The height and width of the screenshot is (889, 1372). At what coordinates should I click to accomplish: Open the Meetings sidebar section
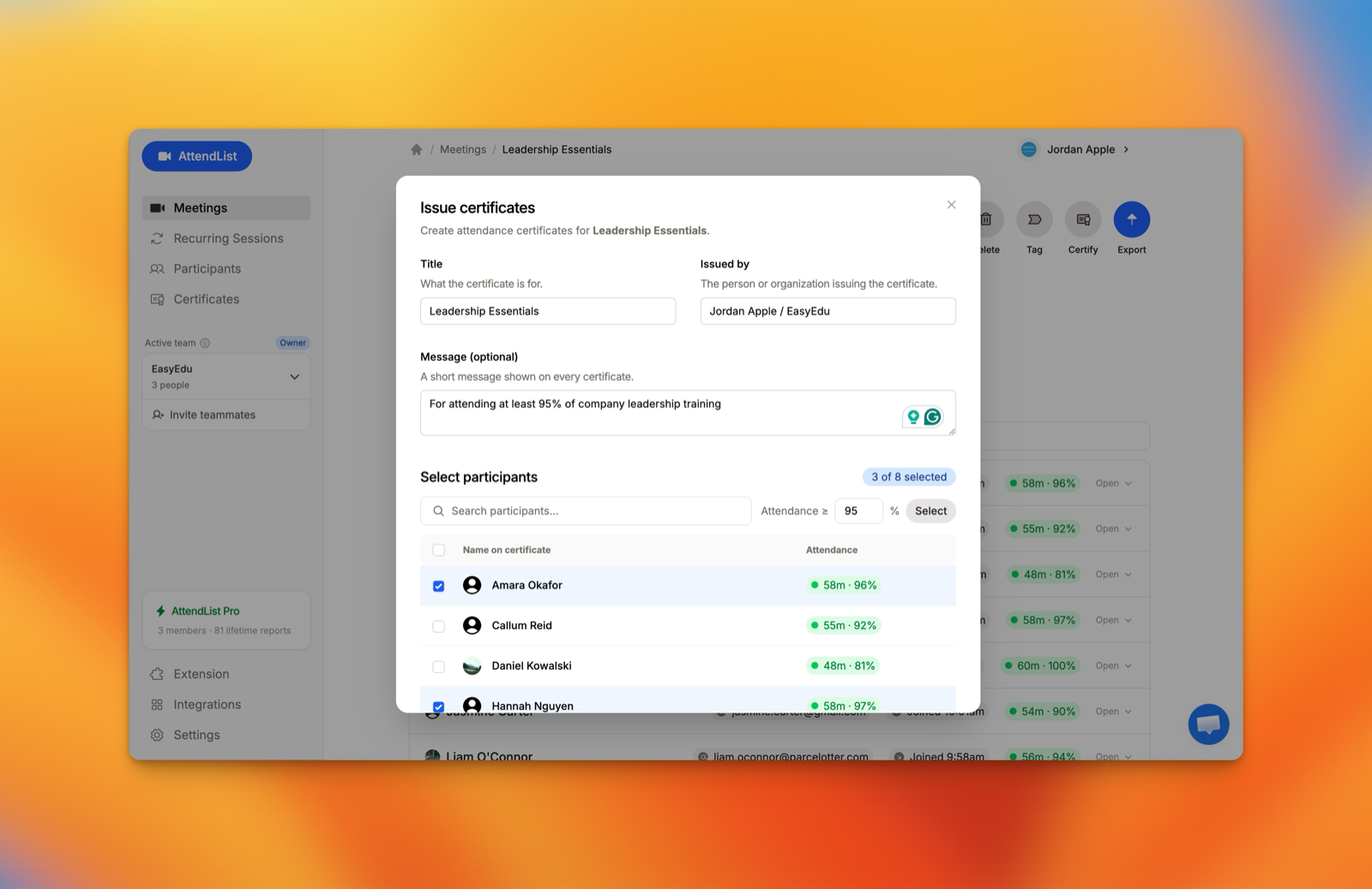pos(226,207)
